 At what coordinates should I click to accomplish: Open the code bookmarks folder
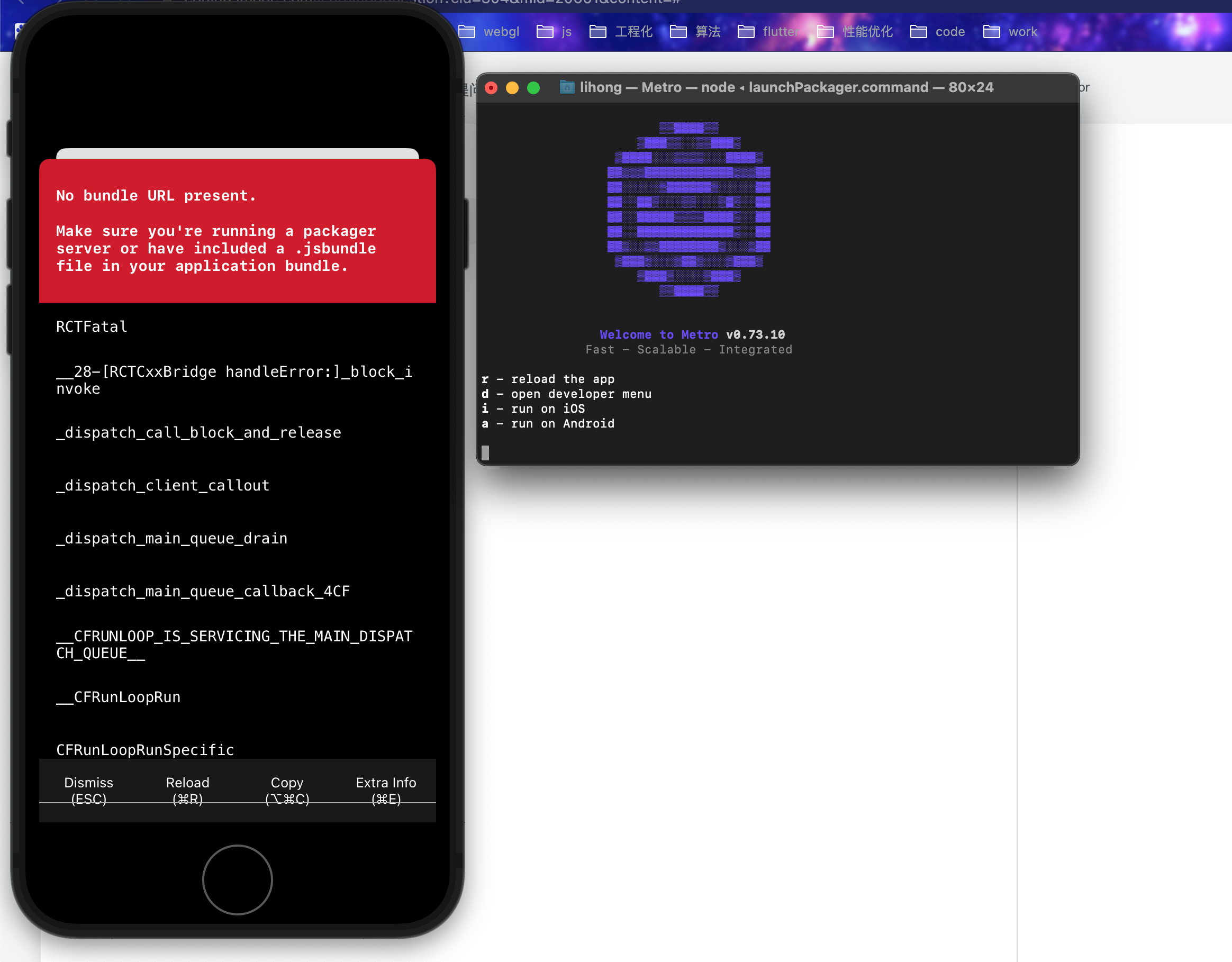(x=938, y=32)
